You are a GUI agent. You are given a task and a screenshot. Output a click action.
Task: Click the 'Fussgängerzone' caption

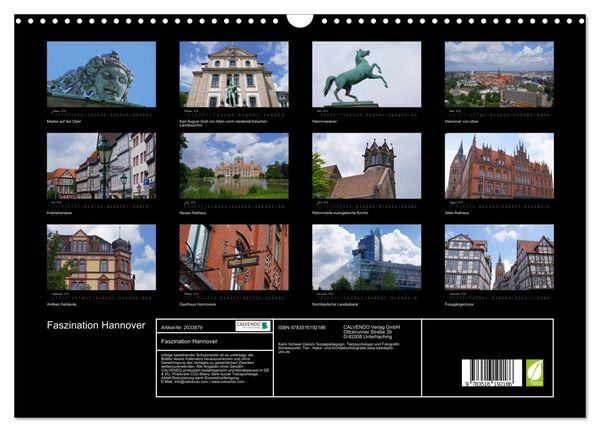(x=459, y=304)
